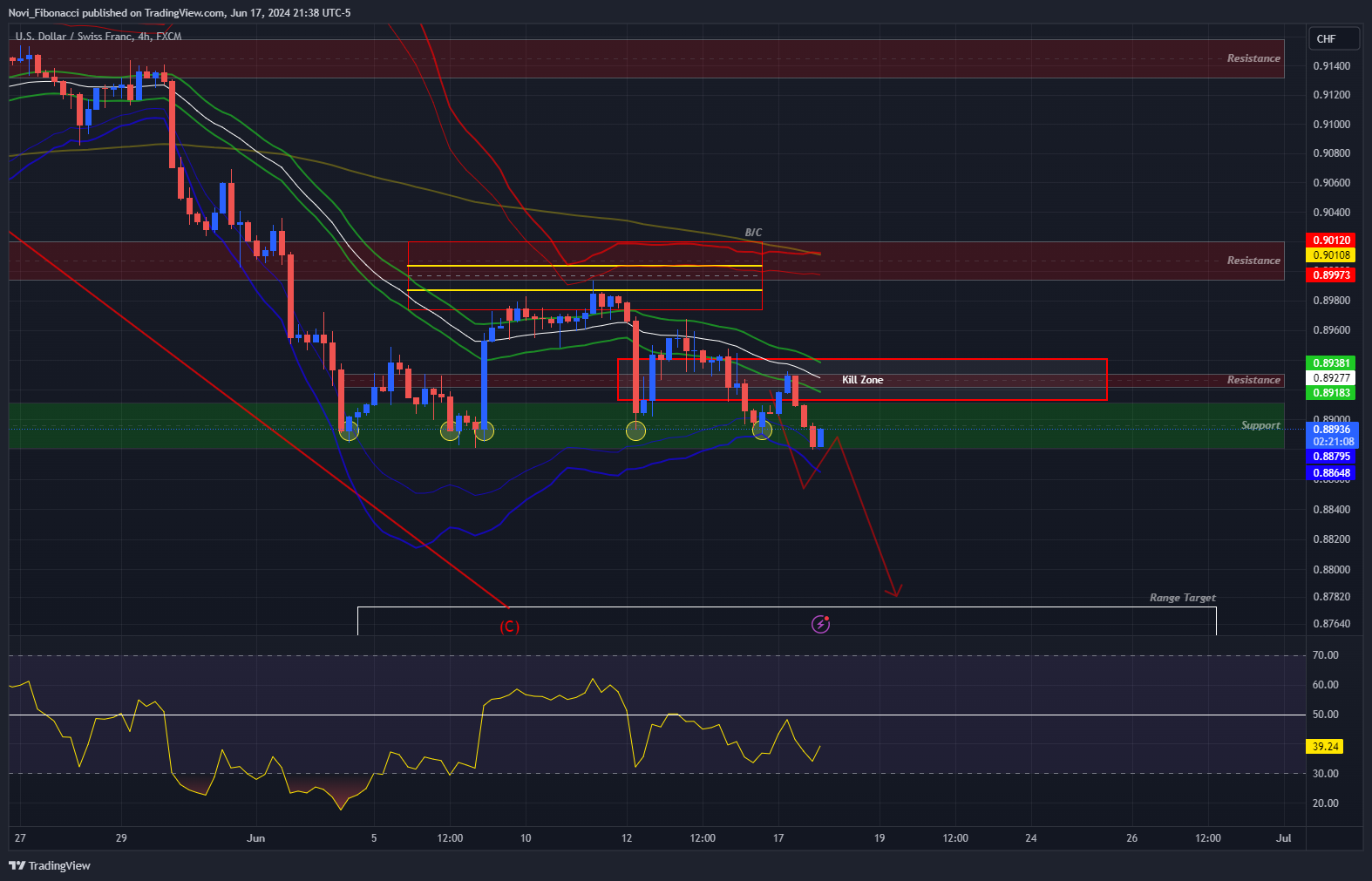Click the yellow RSI value tag 39.24

click(x=1325, y=747)
